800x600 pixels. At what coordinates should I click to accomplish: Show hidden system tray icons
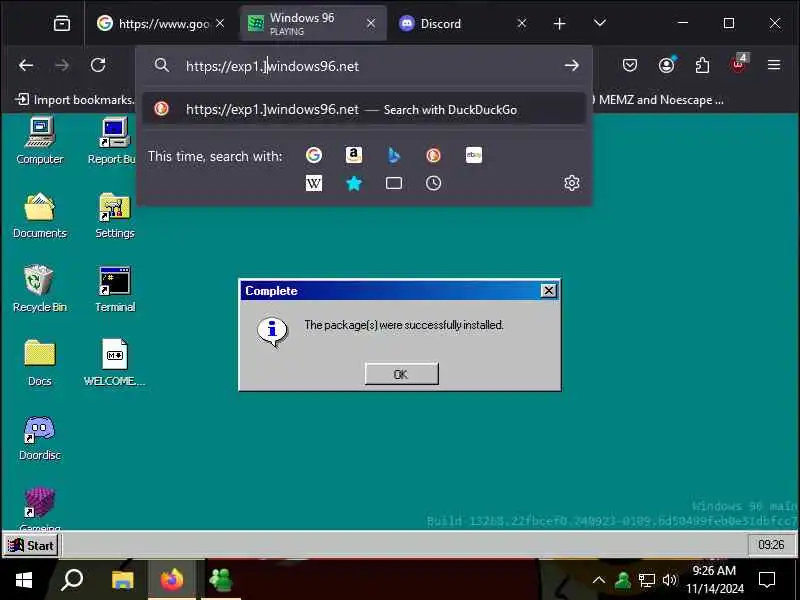point(599,580)
